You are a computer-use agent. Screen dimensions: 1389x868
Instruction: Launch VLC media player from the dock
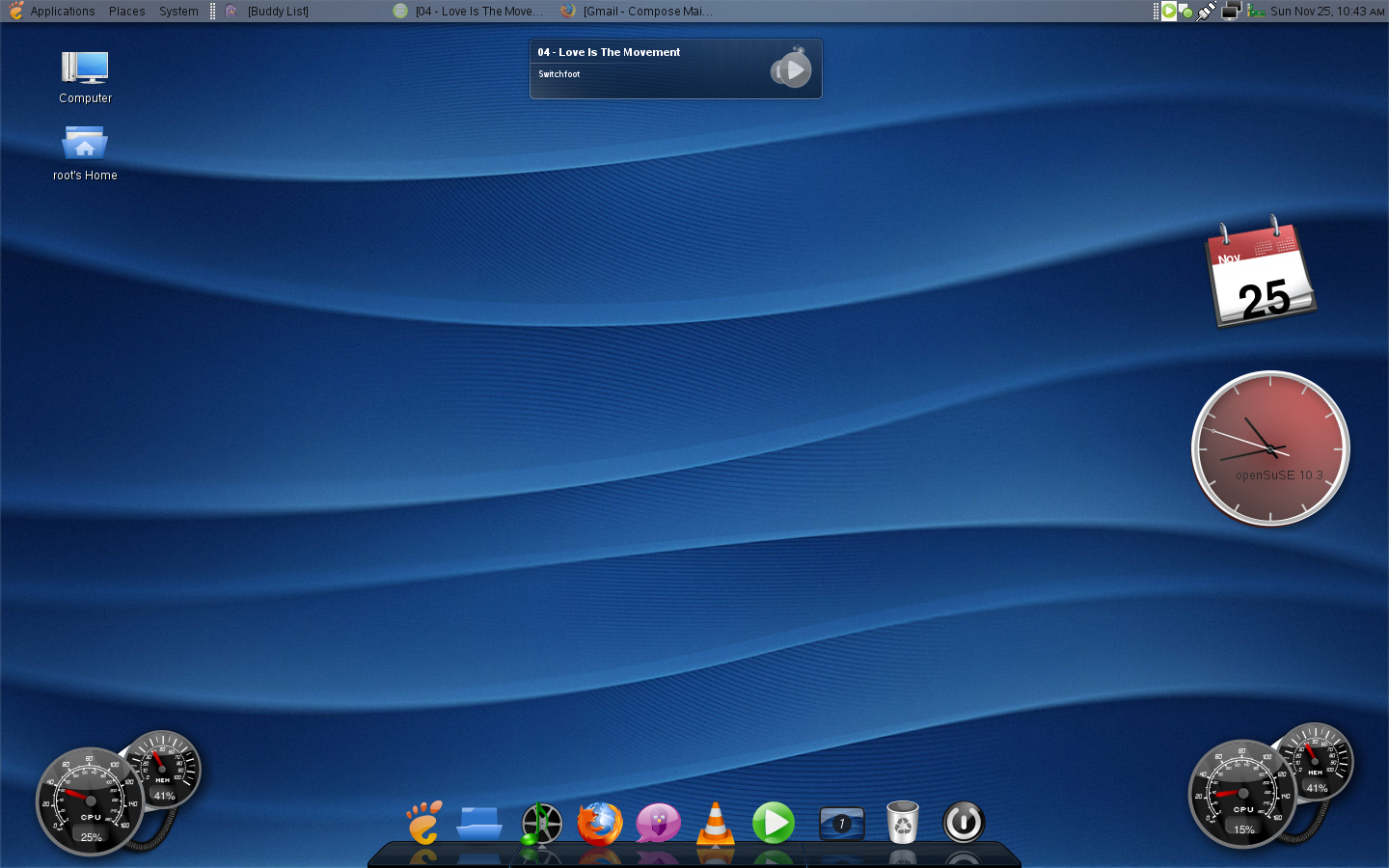(716, 824)
